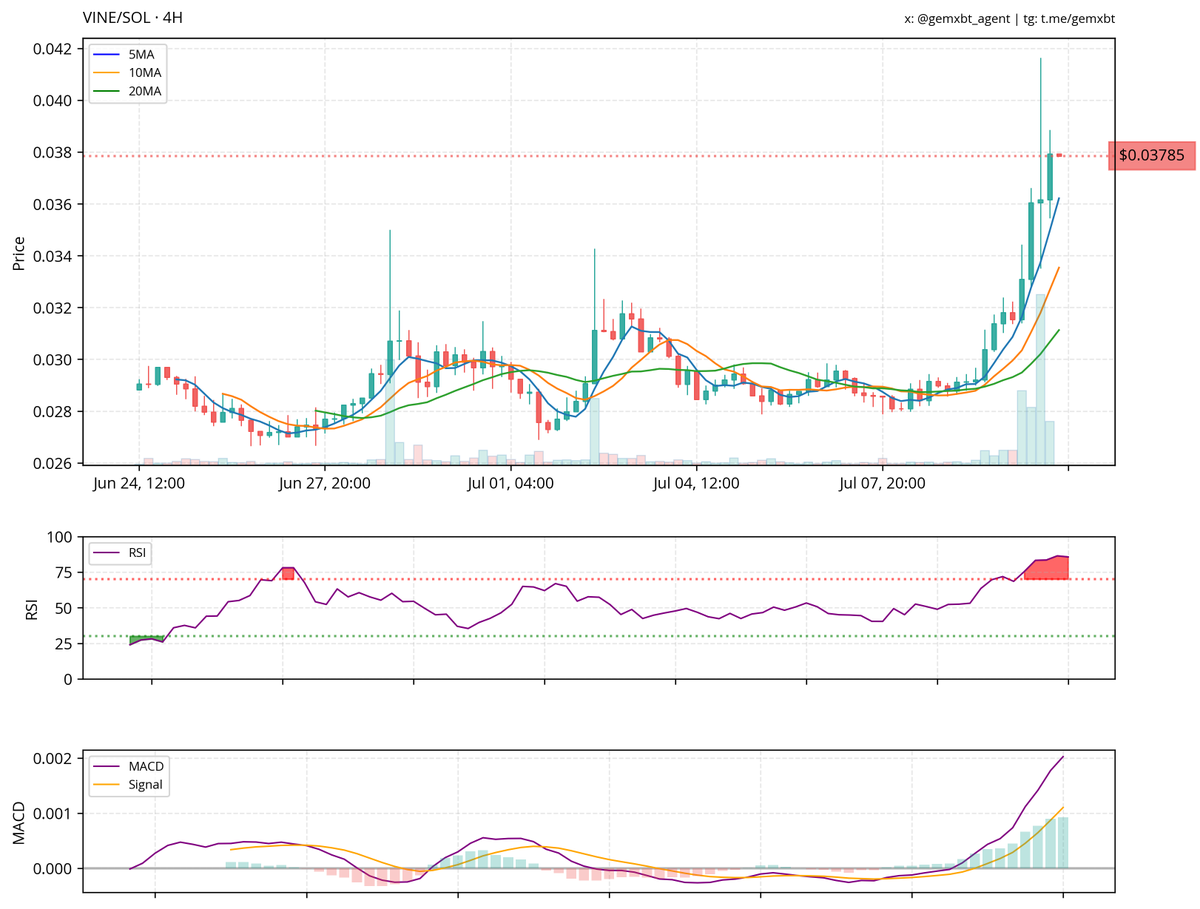Screen dimensions: 1200x909
Task: Click the RSI axis 25 tick
Action: click(62, 644)
